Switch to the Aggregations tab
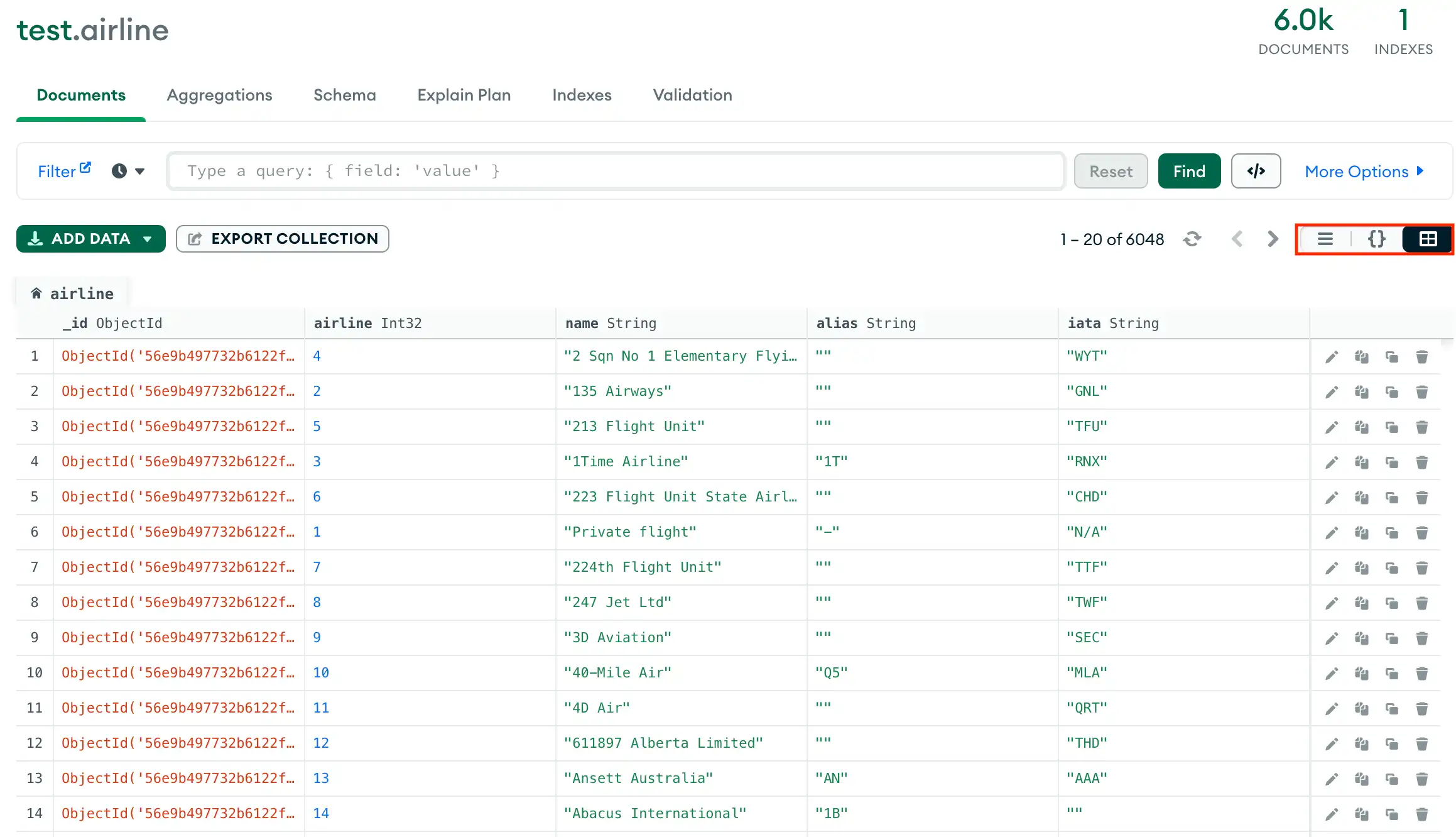This screenshot has width=1456, height=837. coord(219,95)
